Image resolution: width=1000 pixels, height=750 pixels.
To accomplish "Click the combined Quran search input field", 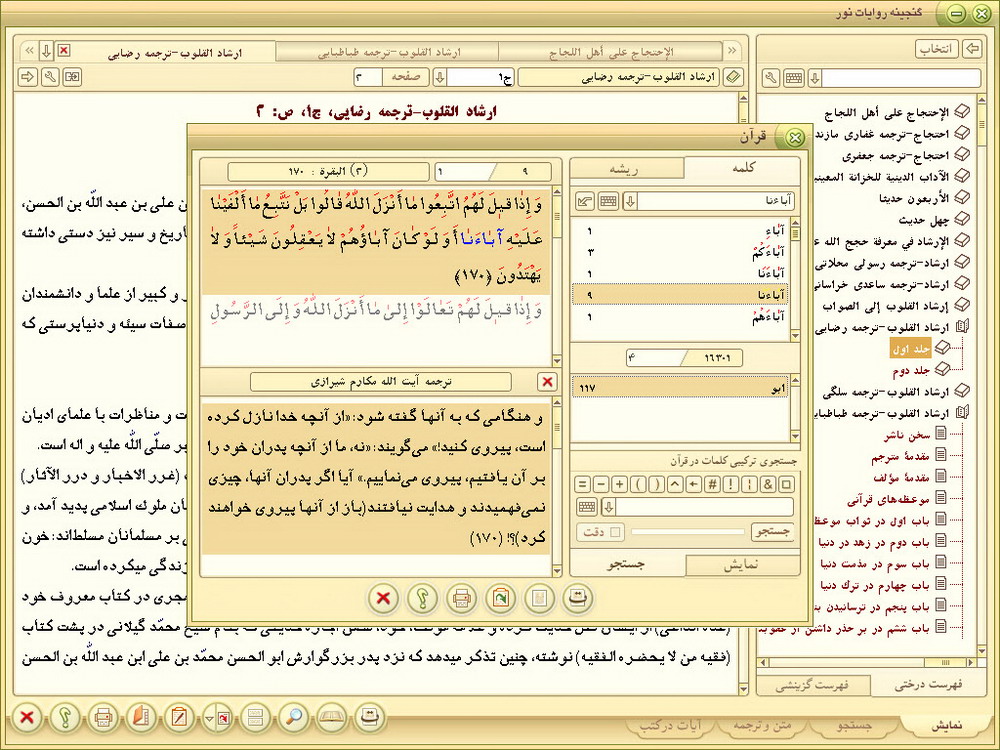I will tap(705, 507).
